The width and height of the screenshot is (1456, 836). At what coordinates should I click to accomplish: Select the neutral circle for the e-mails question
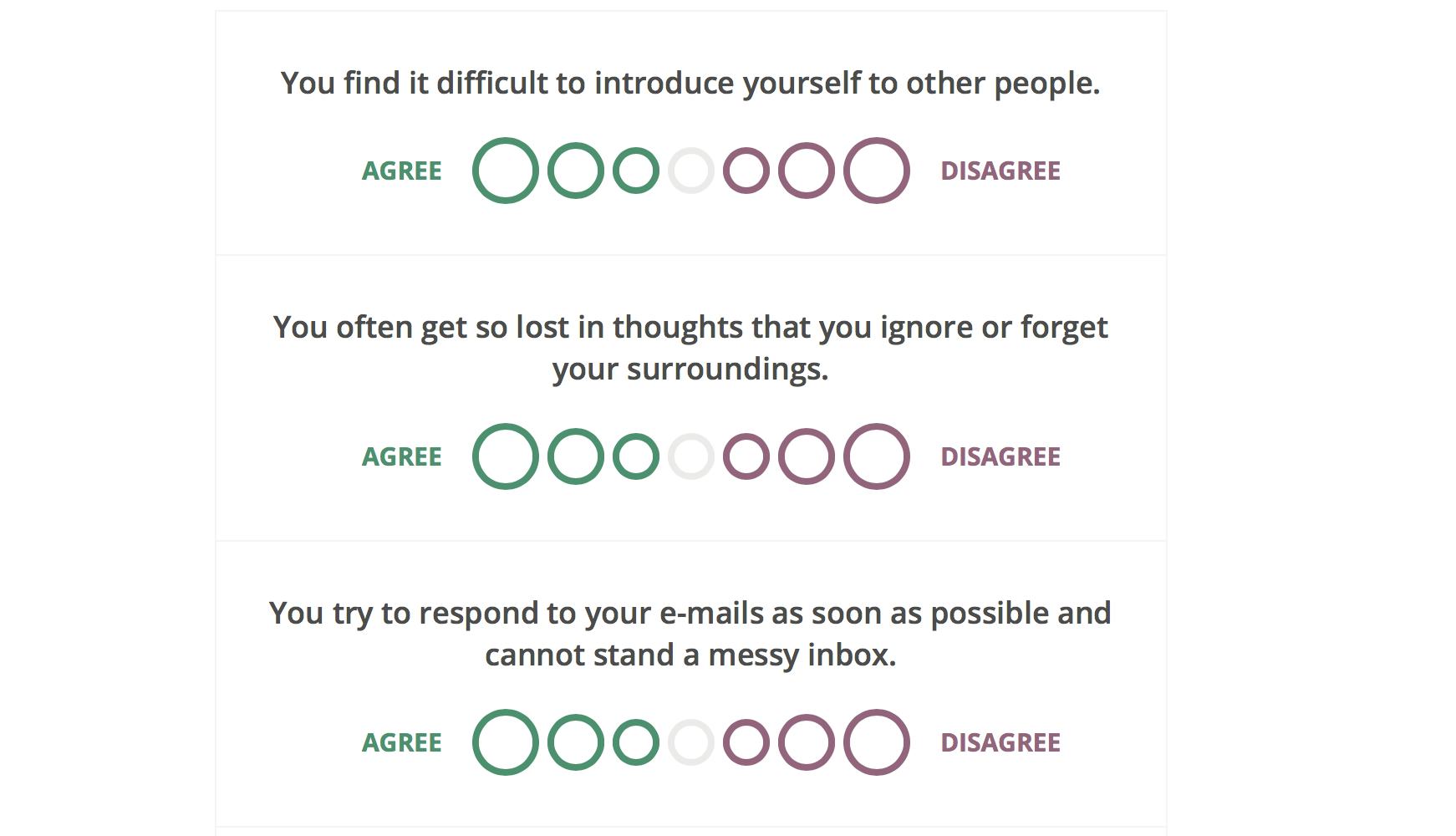click(x=690, y=742)
